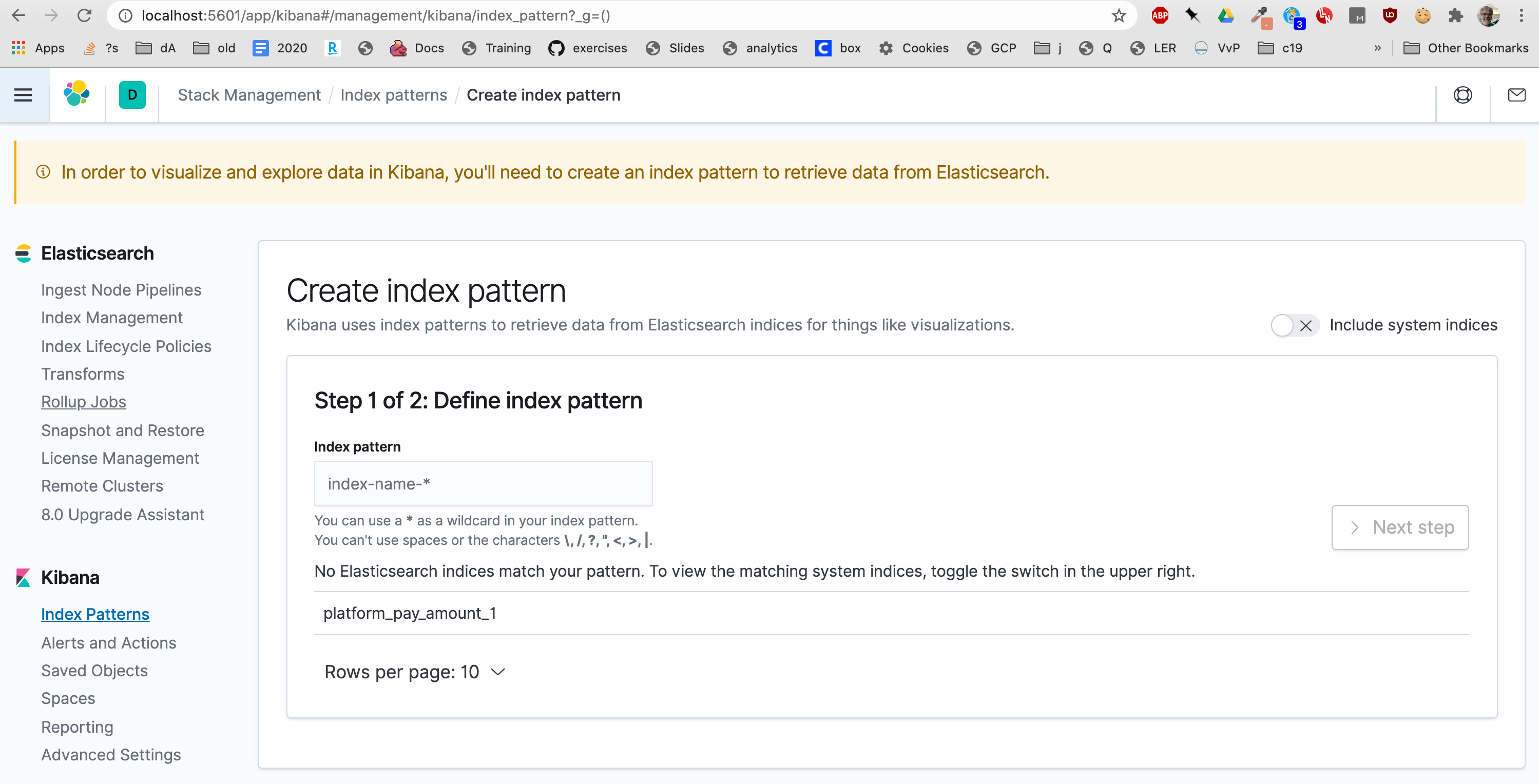Expand Rows per page dropdown
This screenshot has width=1539, height=784.
coord(415,672)
